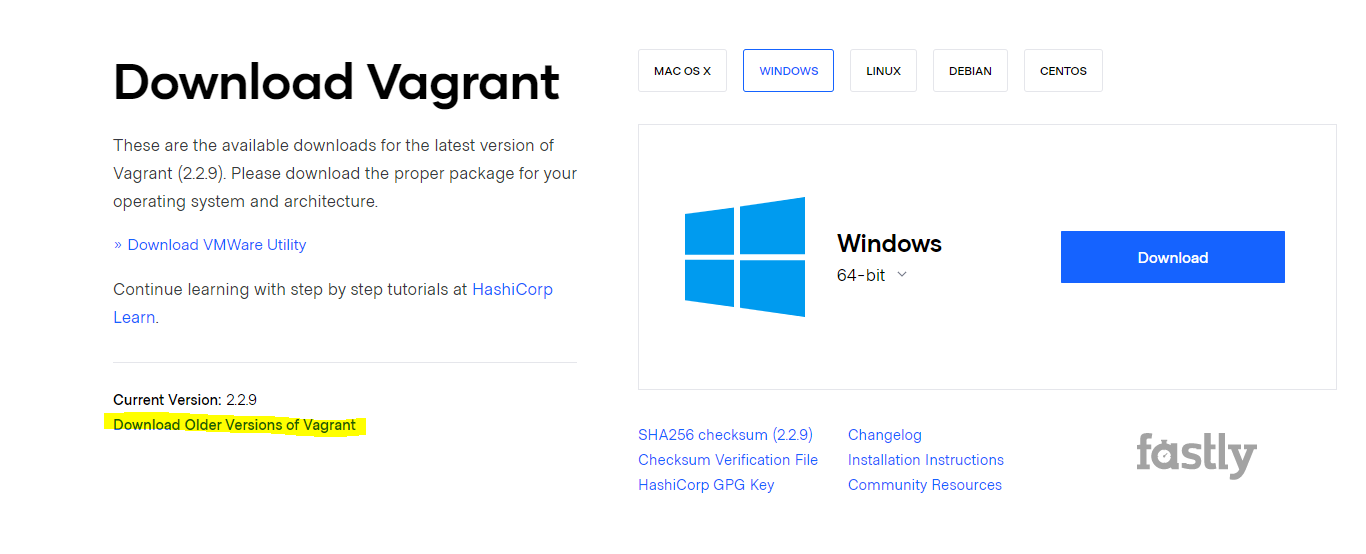Click the Windows platform title text

coord(889,243)
